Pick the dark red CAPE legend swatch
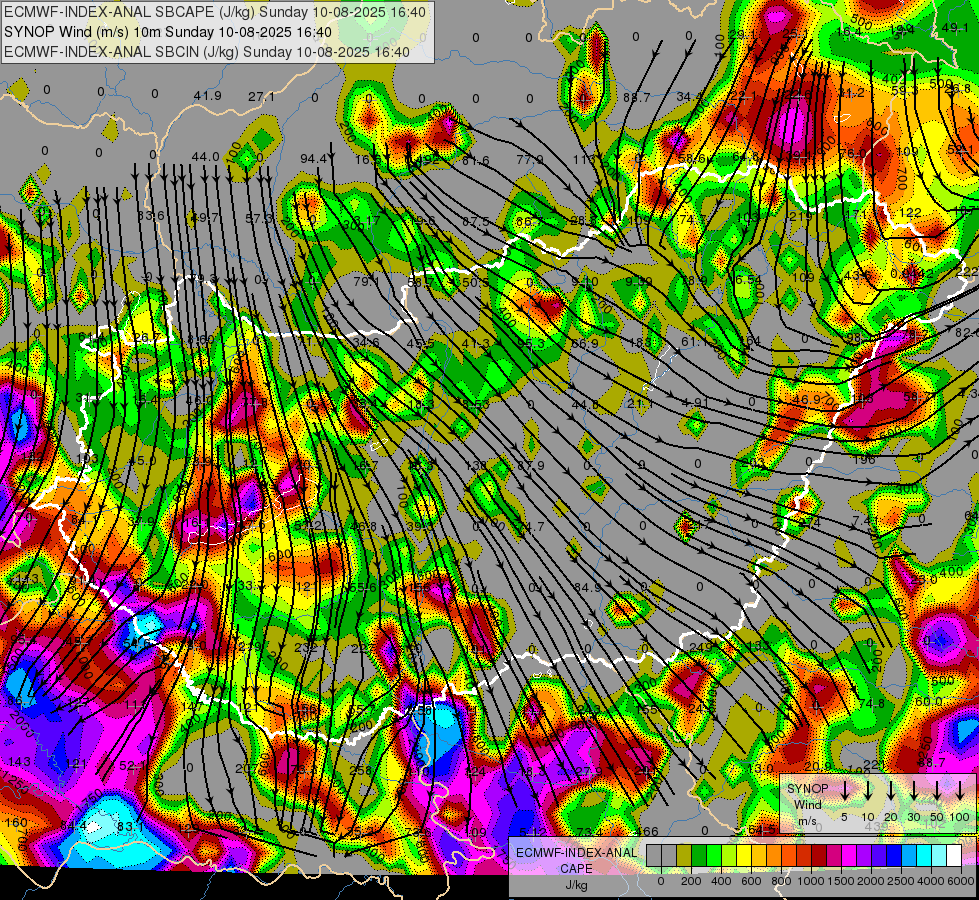979x900 pixels. pos(819,856)
